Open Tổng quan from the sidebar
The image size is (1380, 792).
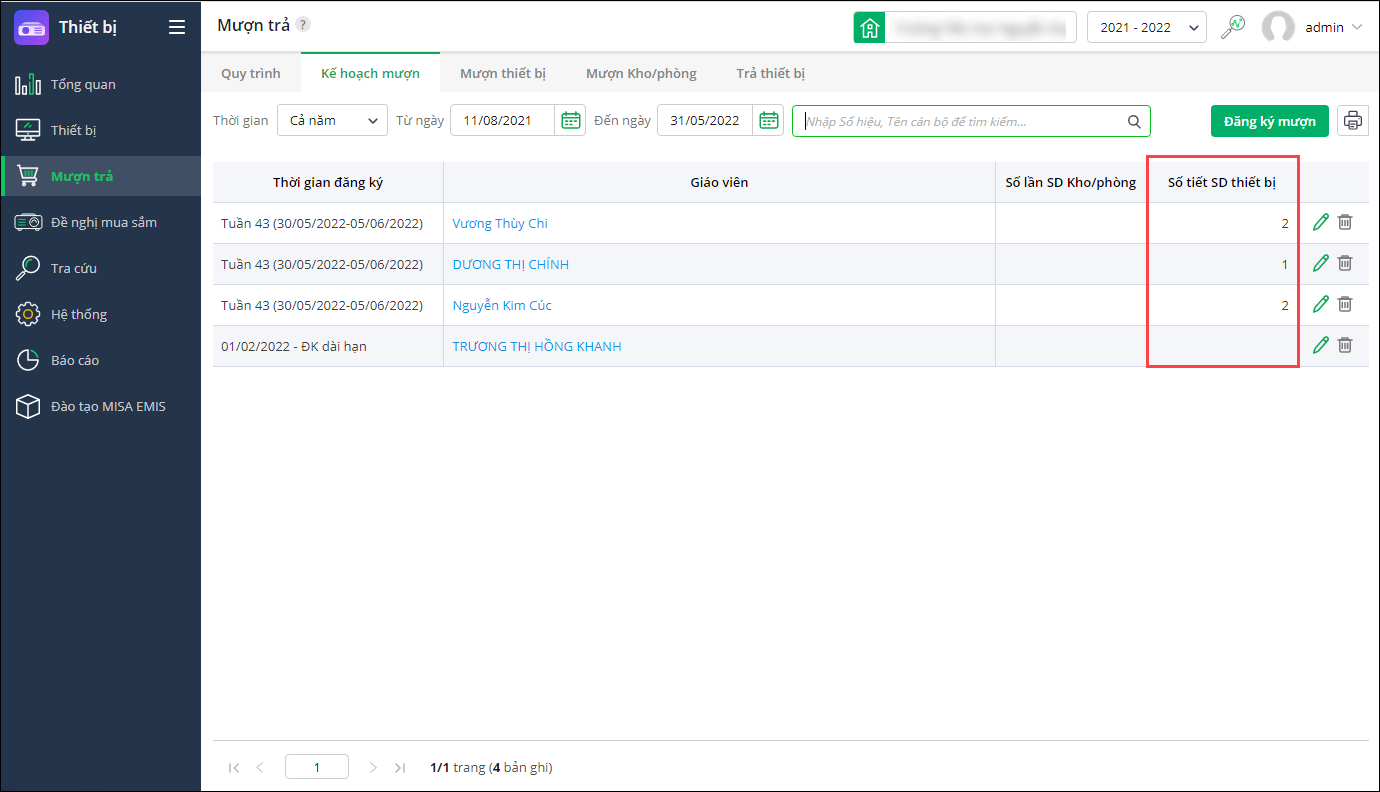point(100,84)
